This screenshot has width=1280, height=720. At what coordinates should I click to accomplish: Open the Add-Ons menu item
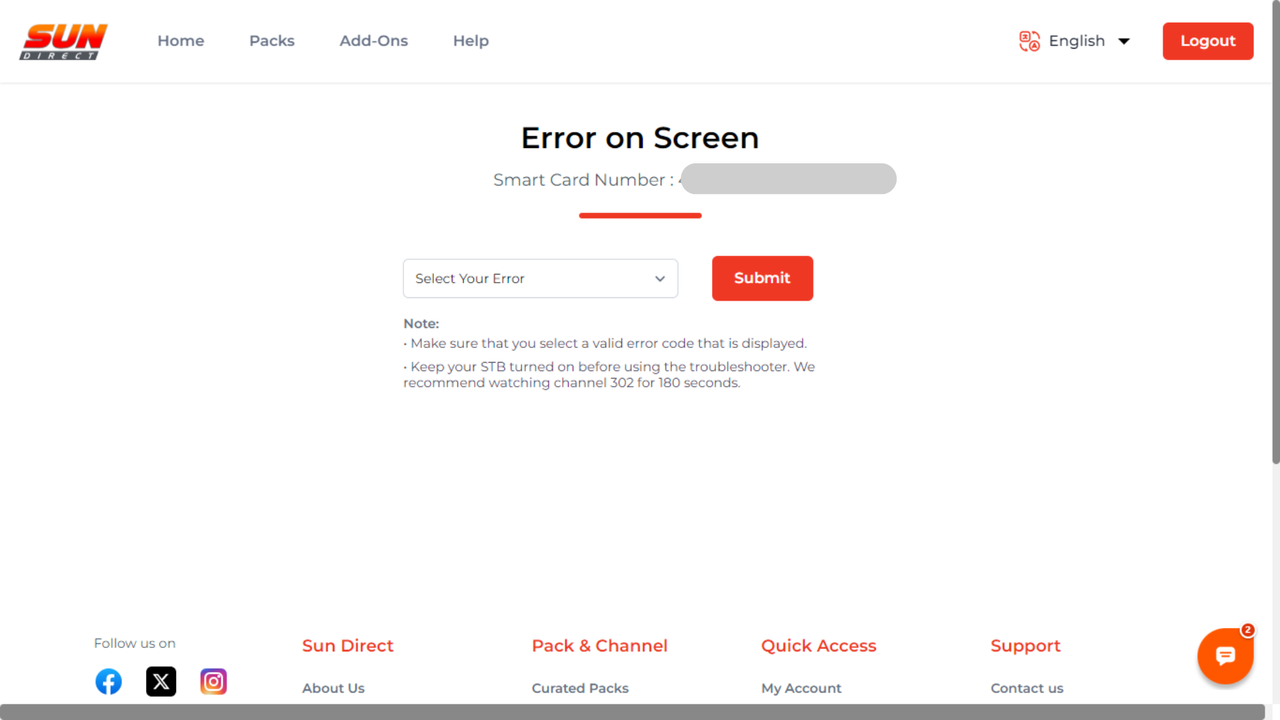click(x=374, y=41)
